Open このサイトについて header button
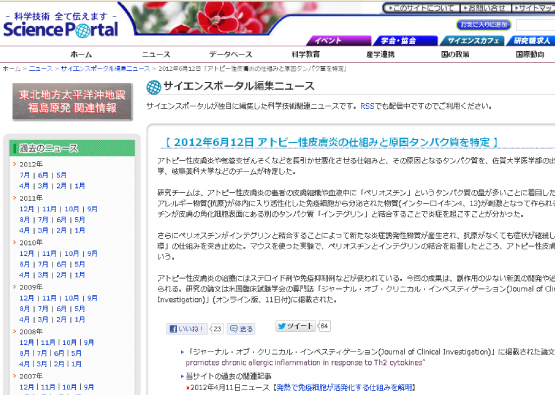Screen dimensions: 555x395 click(x=422, y=8)
